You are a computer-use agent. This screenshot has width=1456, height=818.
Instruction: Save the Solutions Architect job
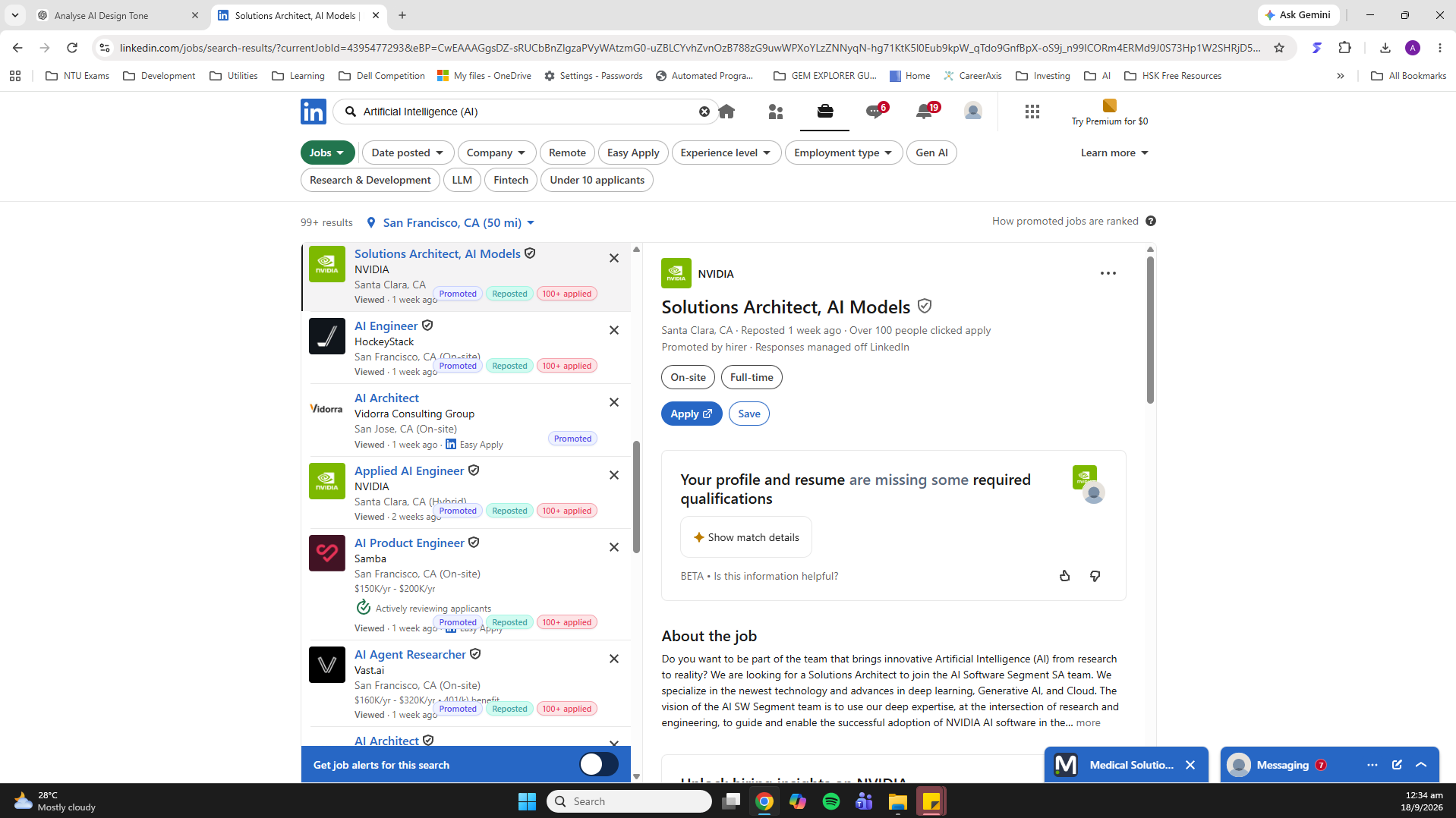click(x=749, y=414)
